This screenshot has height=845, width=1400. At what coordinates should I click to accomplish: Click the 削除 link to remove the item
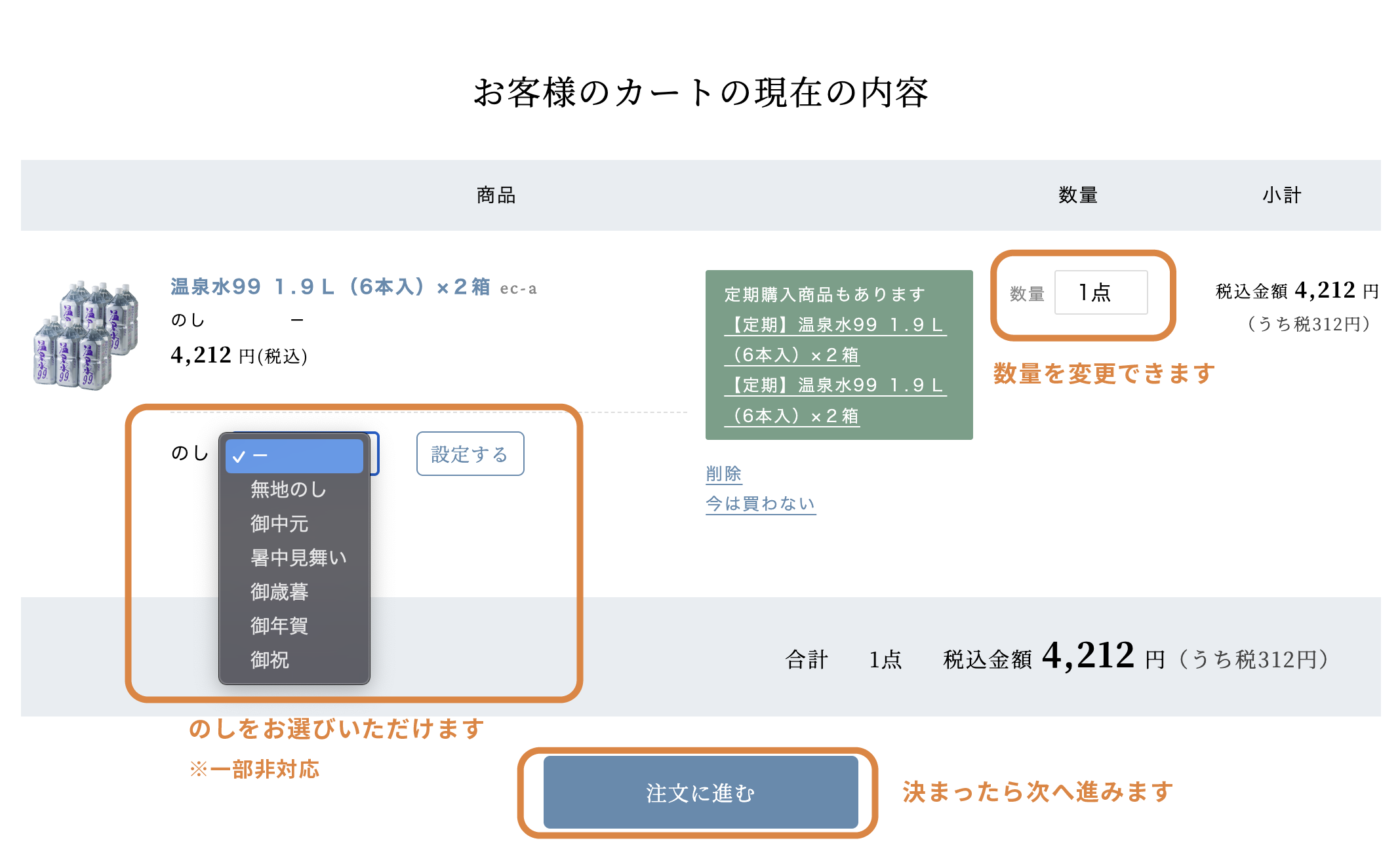tap(723, 473)
